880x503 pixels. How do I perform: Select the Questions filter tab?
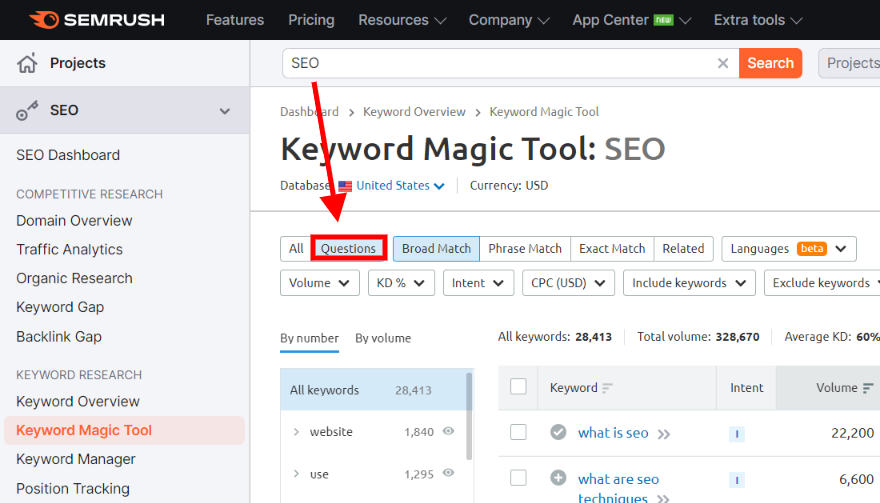pos(349,249)
